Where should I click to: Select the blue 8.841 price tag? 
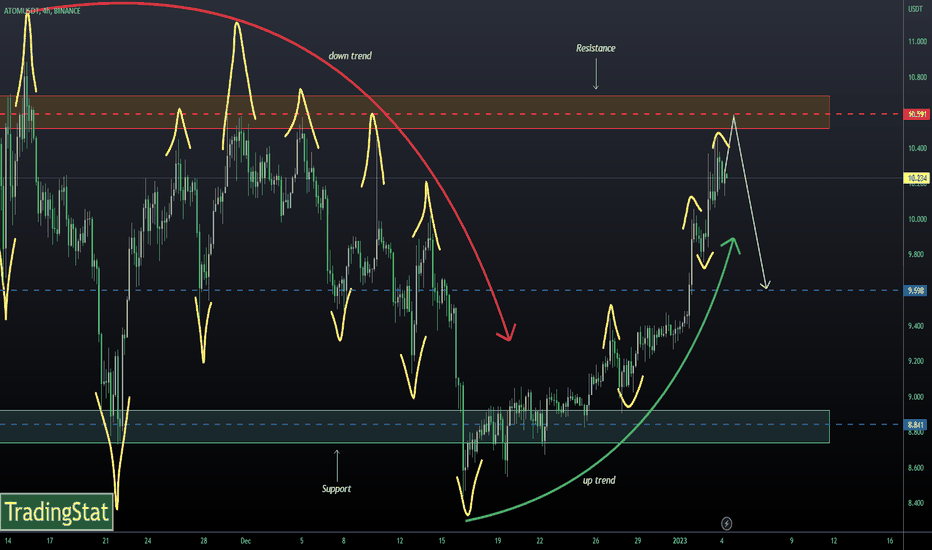(916, 425)
